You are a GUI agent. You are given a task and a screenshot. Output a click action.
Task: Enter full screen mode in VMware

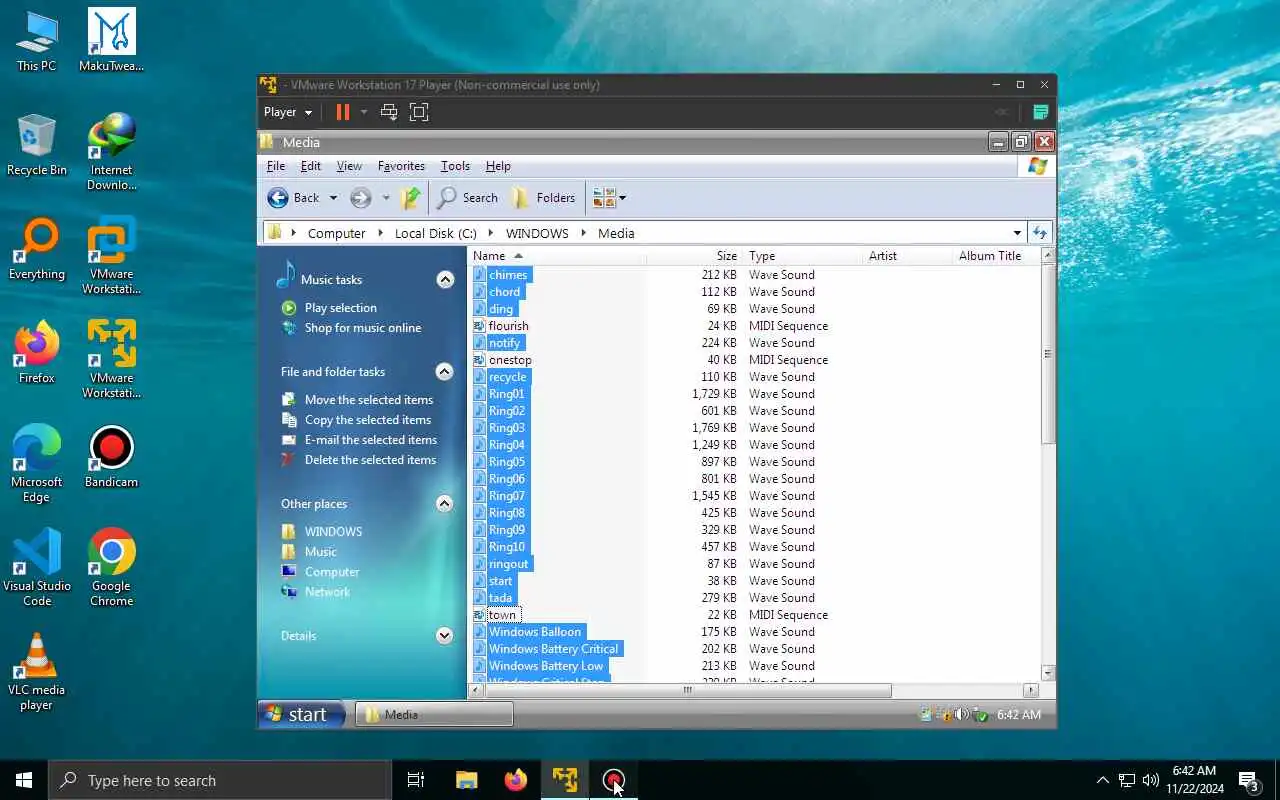pos(419,112)
